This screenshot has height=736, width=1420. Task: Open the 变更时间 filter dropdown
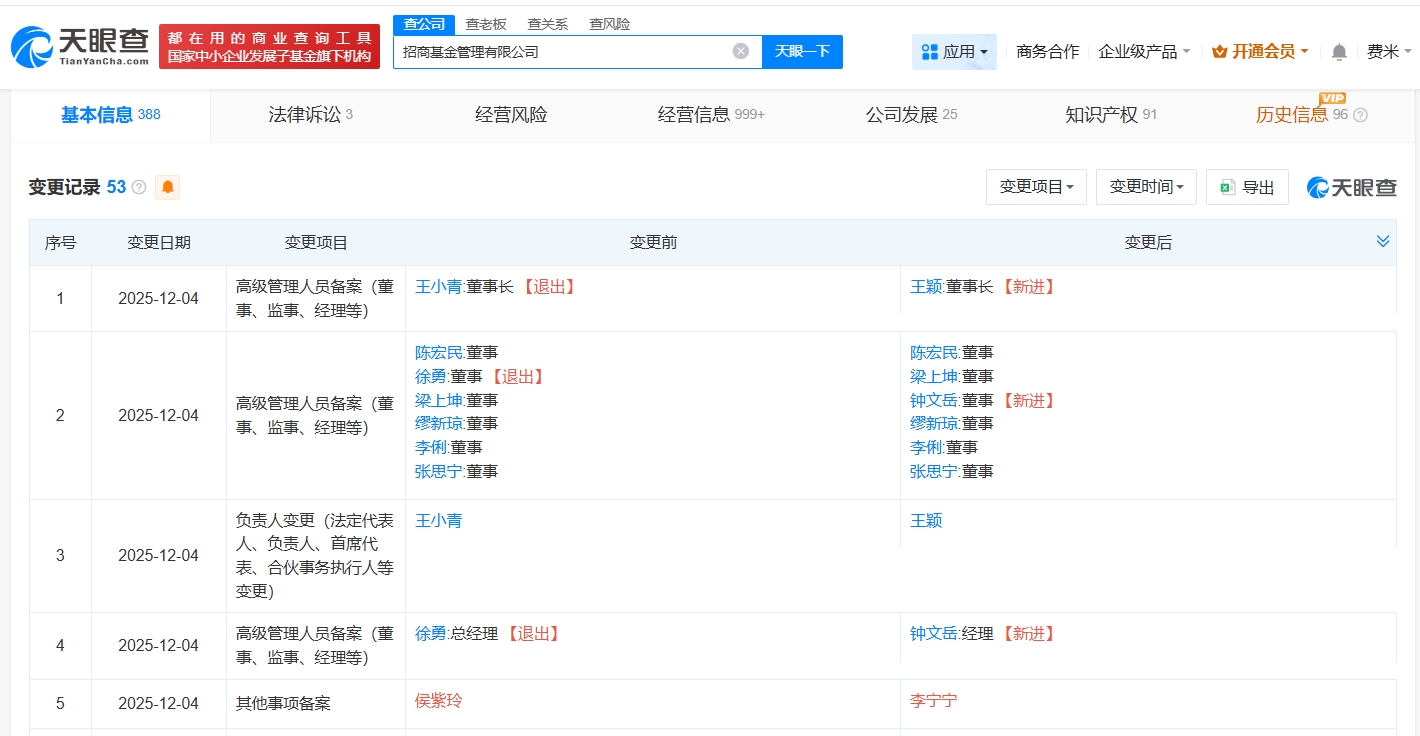pos(1146,187)
